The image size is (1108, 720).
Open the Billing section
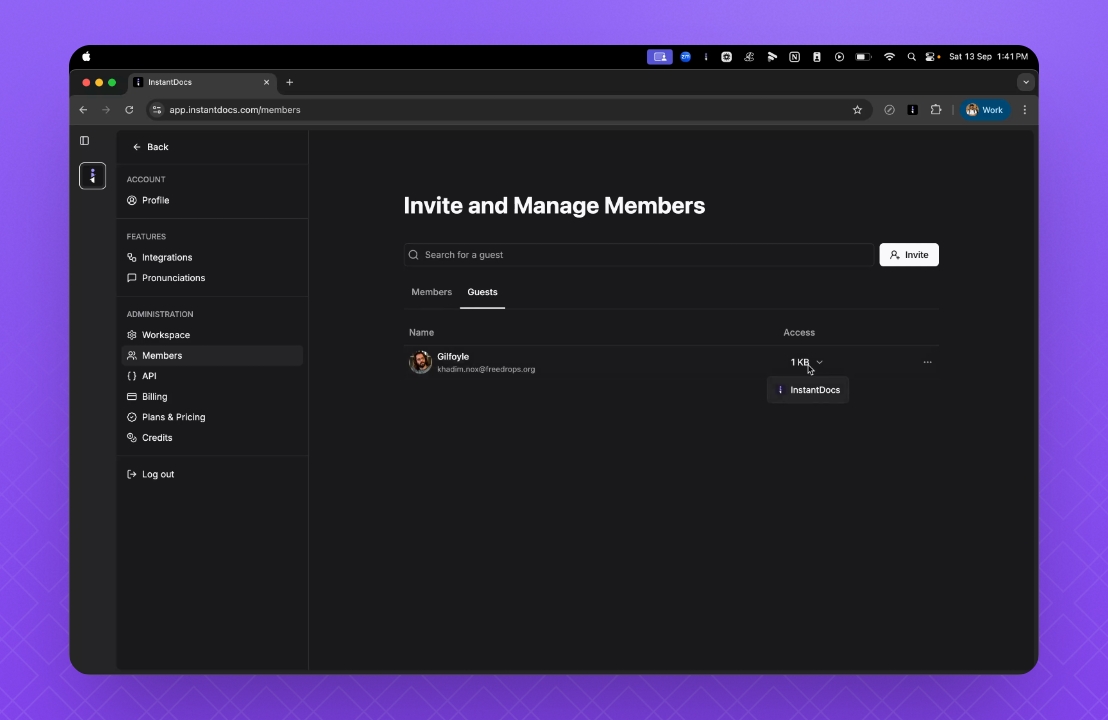[x=154, y=397]
